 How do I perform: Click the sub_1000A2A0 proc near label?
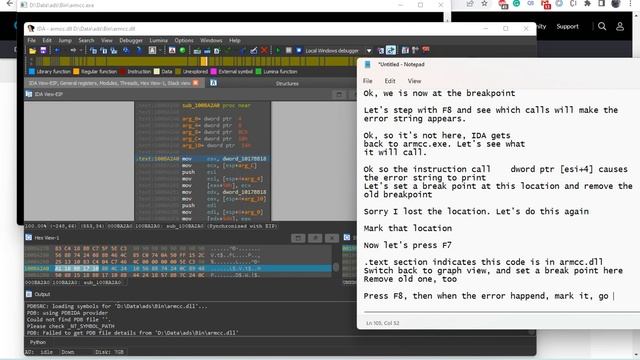tap(216, 106)
